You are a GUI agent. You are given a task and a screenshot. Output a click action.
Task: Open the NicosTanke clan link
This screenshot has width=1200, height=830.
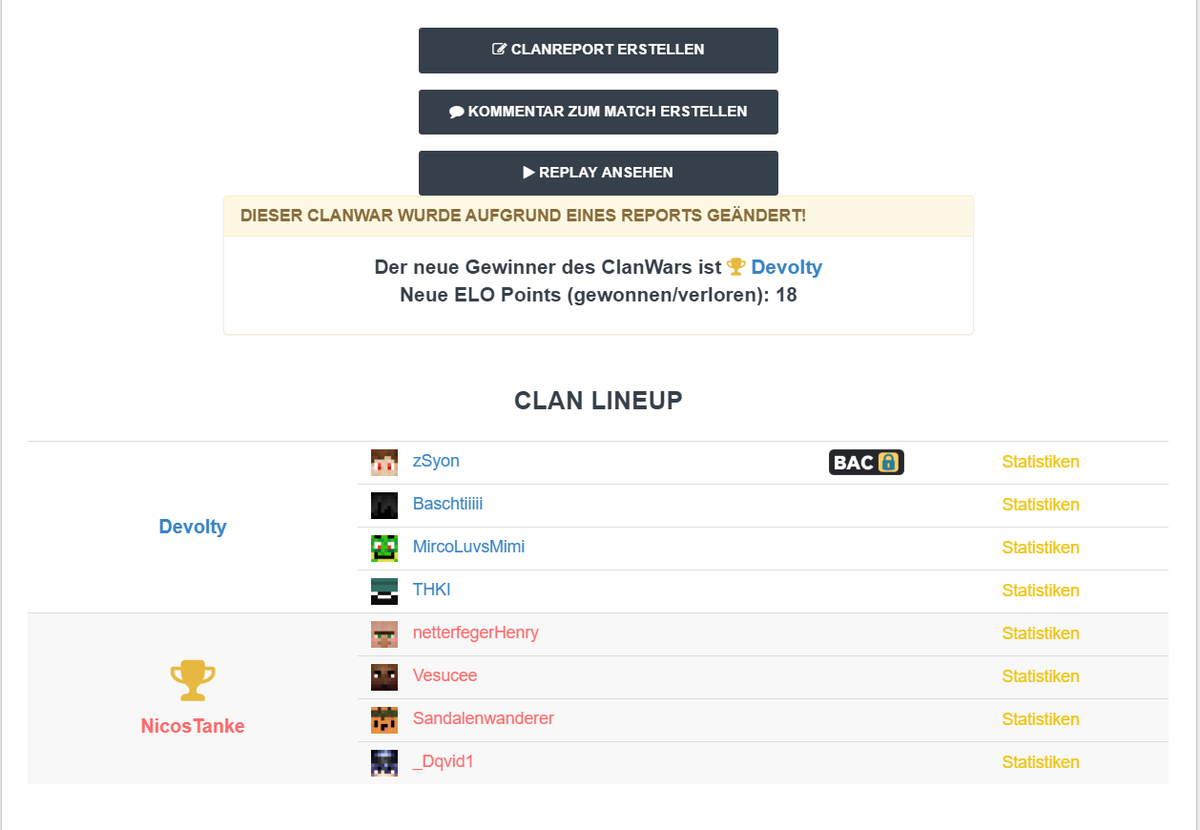pos(193,727)
